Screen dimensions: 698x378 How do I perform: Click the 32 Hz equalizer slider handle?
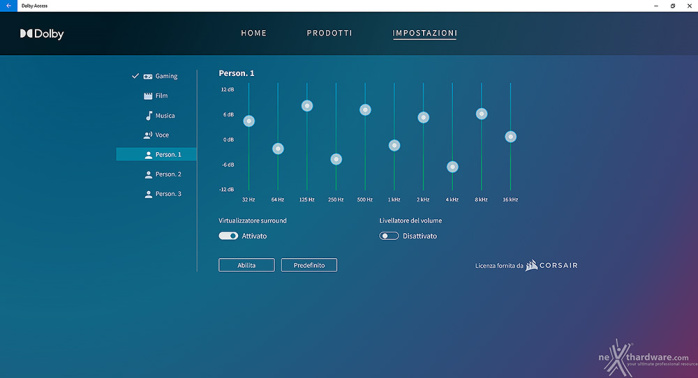tap(249, 121)
